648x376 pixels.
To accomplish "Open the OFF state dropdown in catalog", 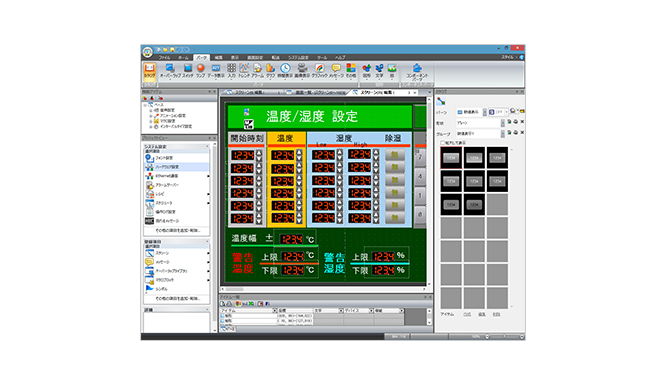I will 506,112.
